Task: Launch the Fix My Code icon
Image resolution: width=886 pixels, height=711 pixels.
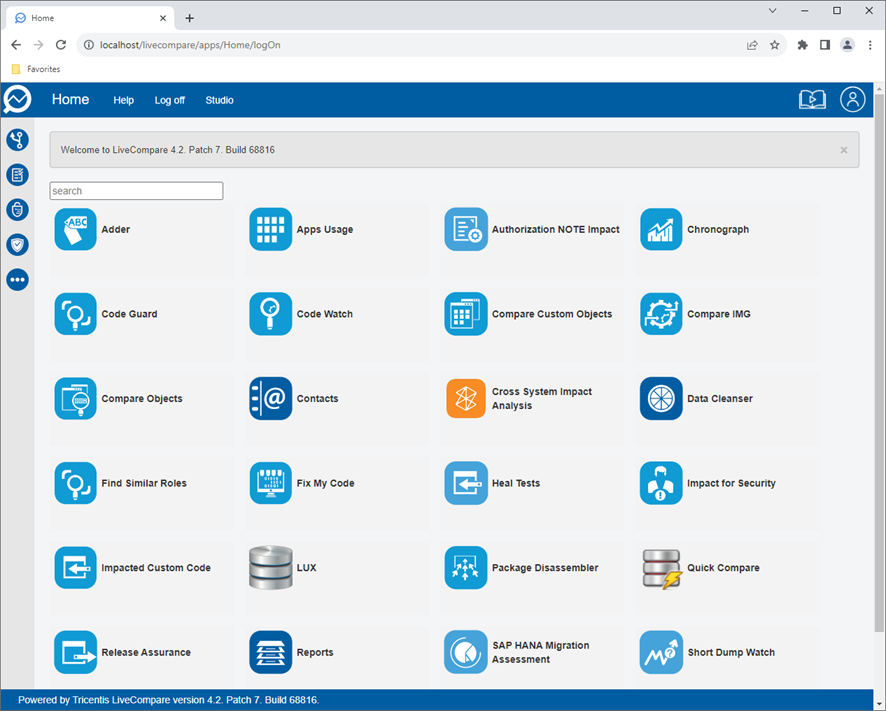Action: 271,483
